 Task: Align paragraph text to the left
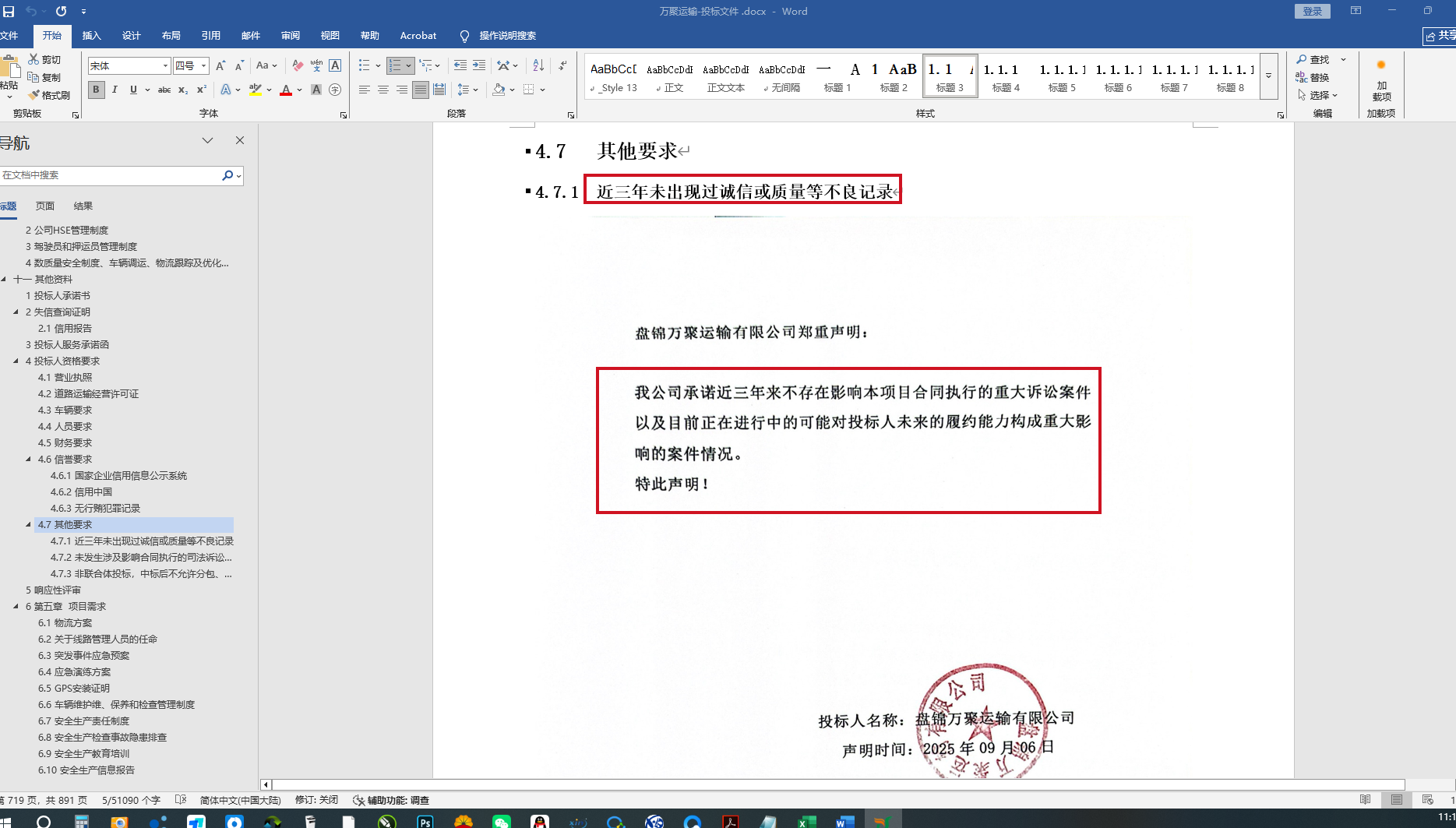(x=364, y=90)
